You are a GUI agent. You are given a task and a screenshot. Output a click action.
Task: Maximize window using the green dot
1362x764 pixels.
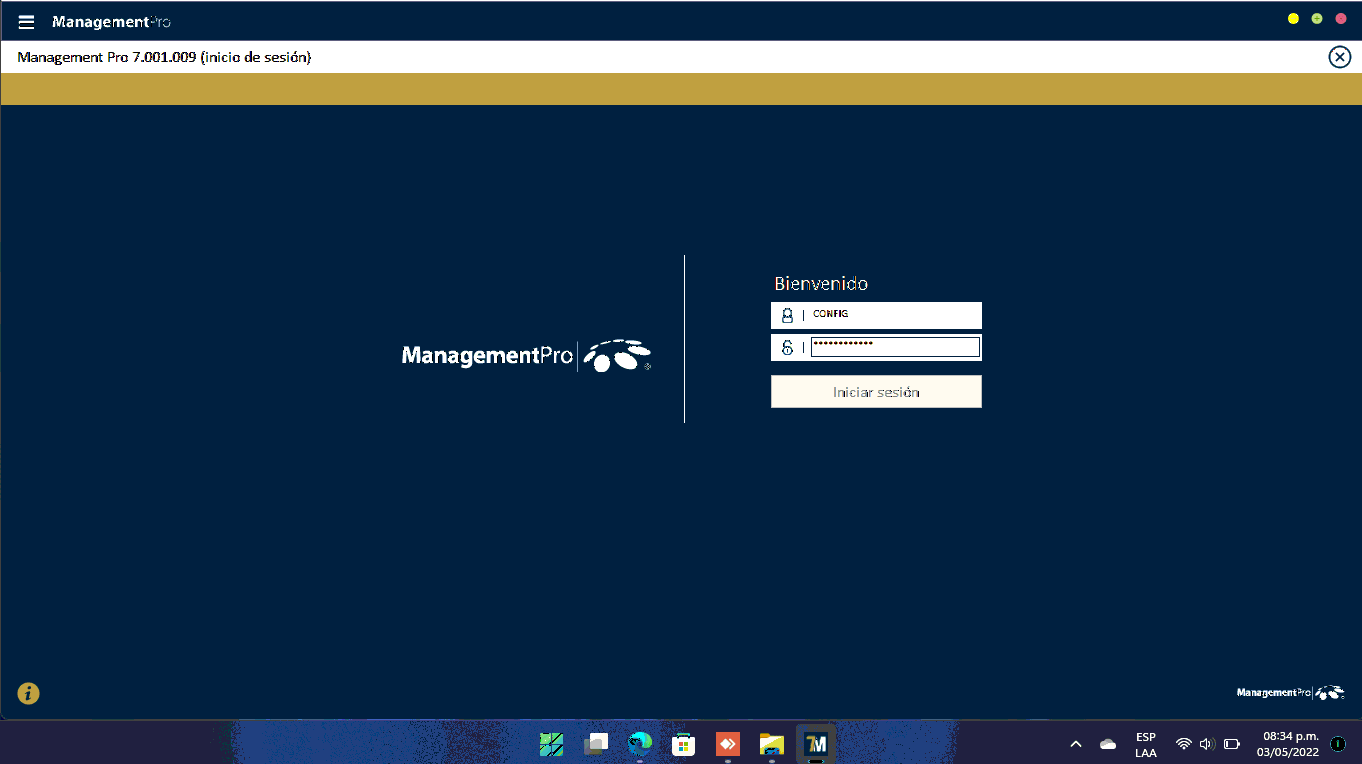point(1317,19)
